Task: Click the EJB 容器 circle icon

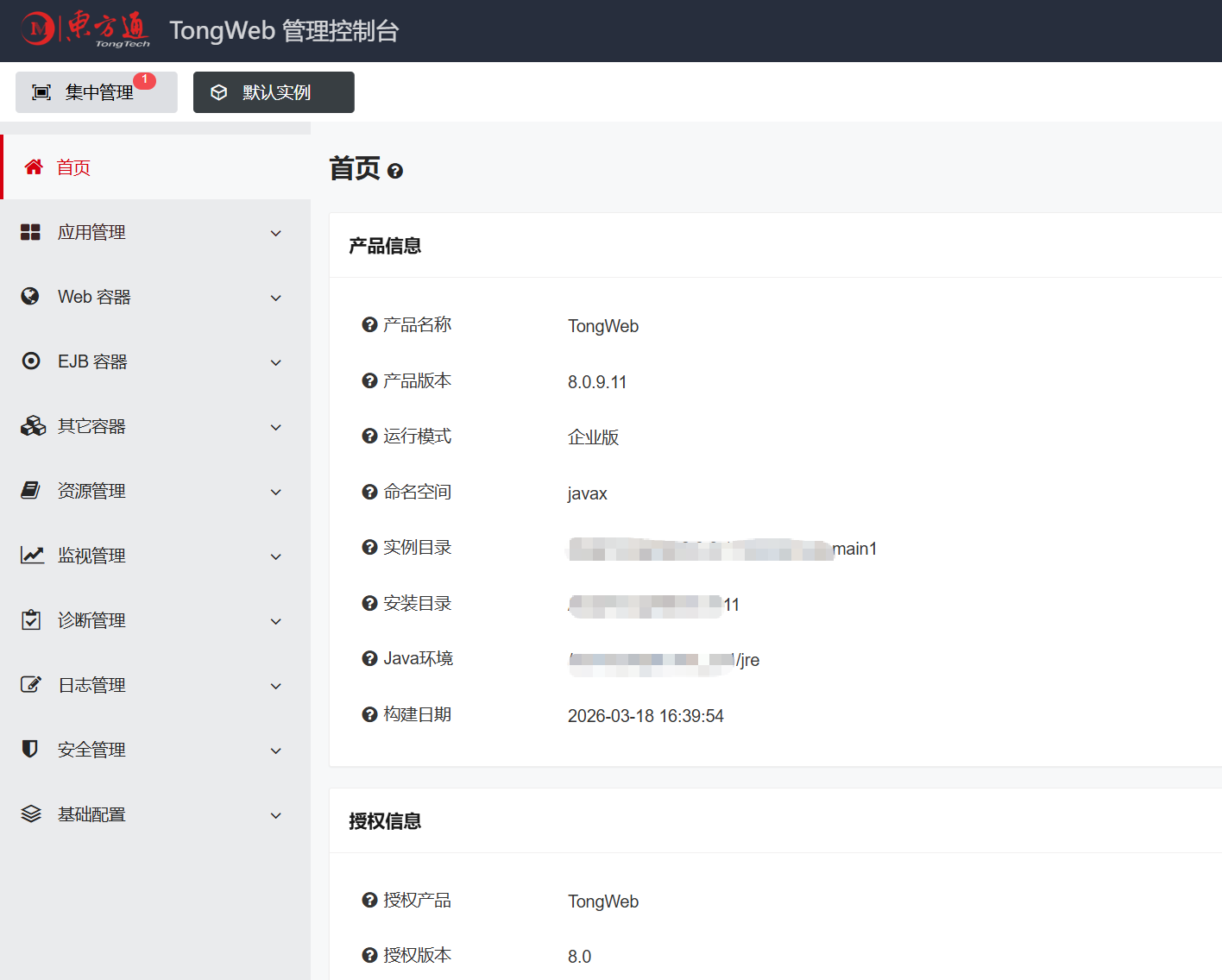Action: (31, 361)
